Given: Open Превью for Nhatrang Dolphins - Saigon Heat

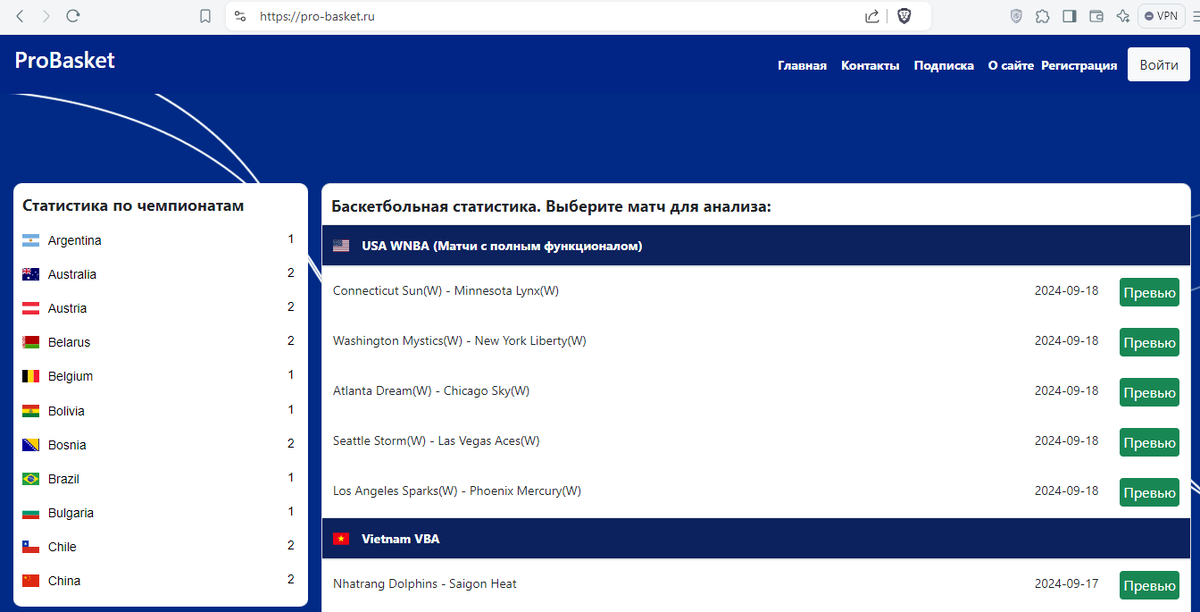Looking at the screenshot, I should click(x=1149, y=585).
